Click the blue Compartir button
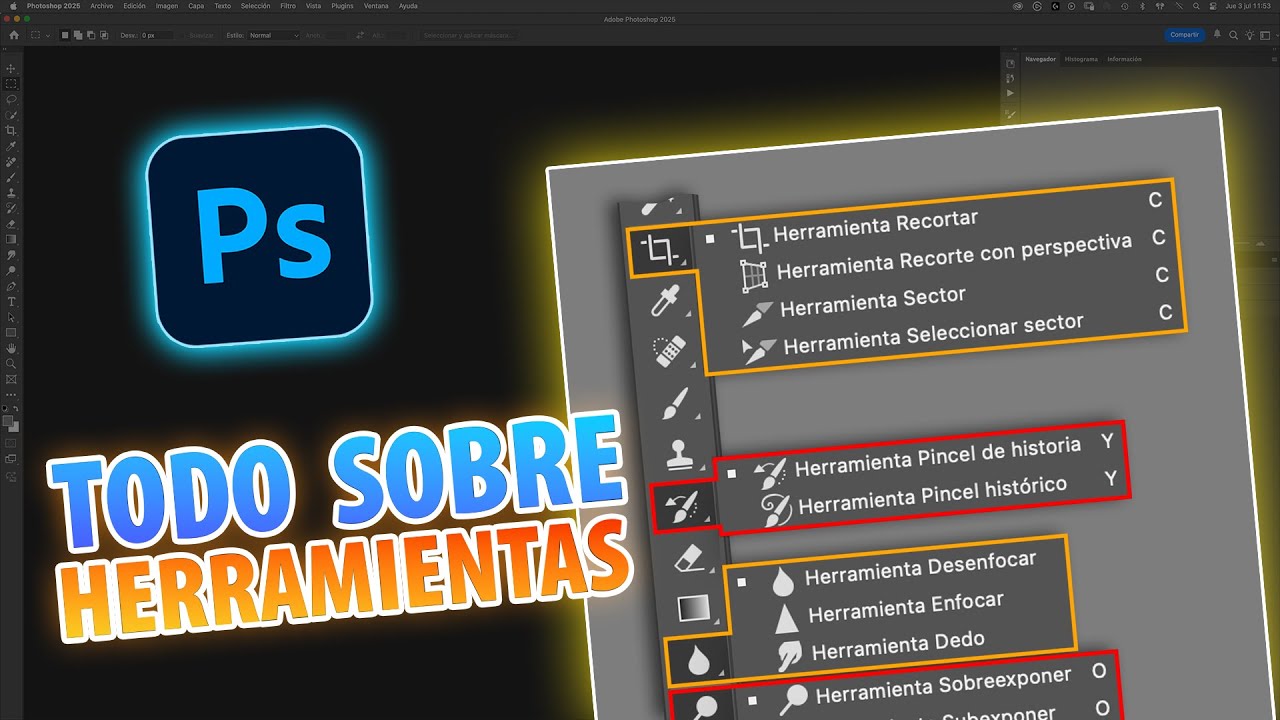 click(x=1184, y=35)
